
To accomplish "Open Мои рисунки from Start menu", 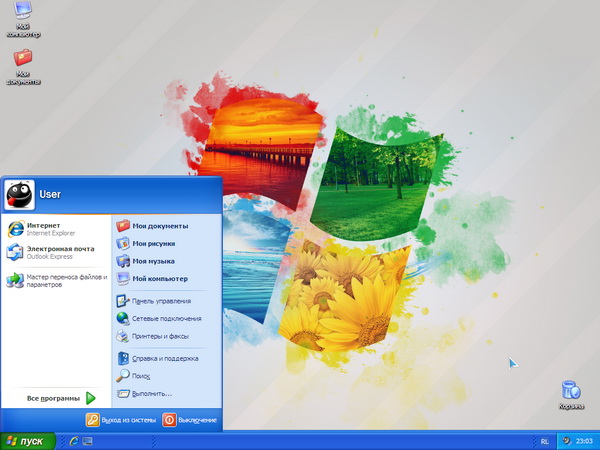I will coord(152,243).
